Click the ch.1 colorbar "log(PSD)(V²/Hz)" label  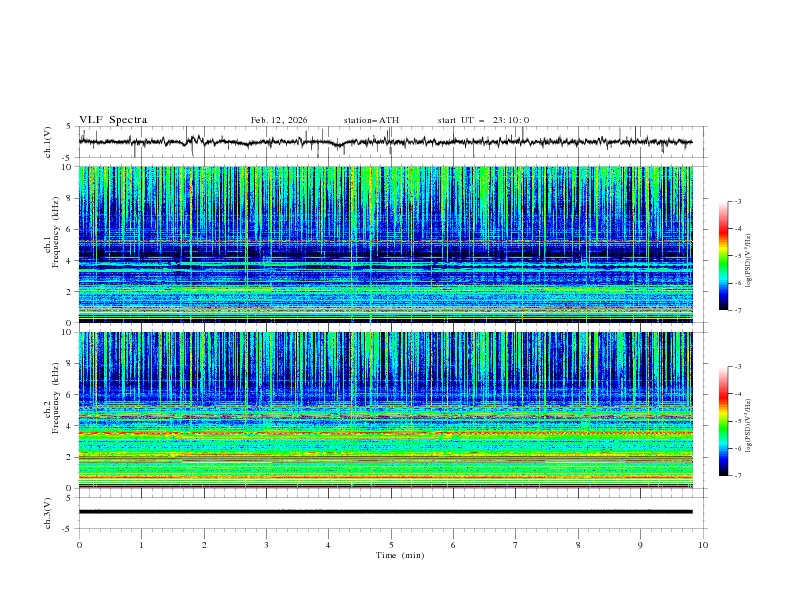click(748, 261)
